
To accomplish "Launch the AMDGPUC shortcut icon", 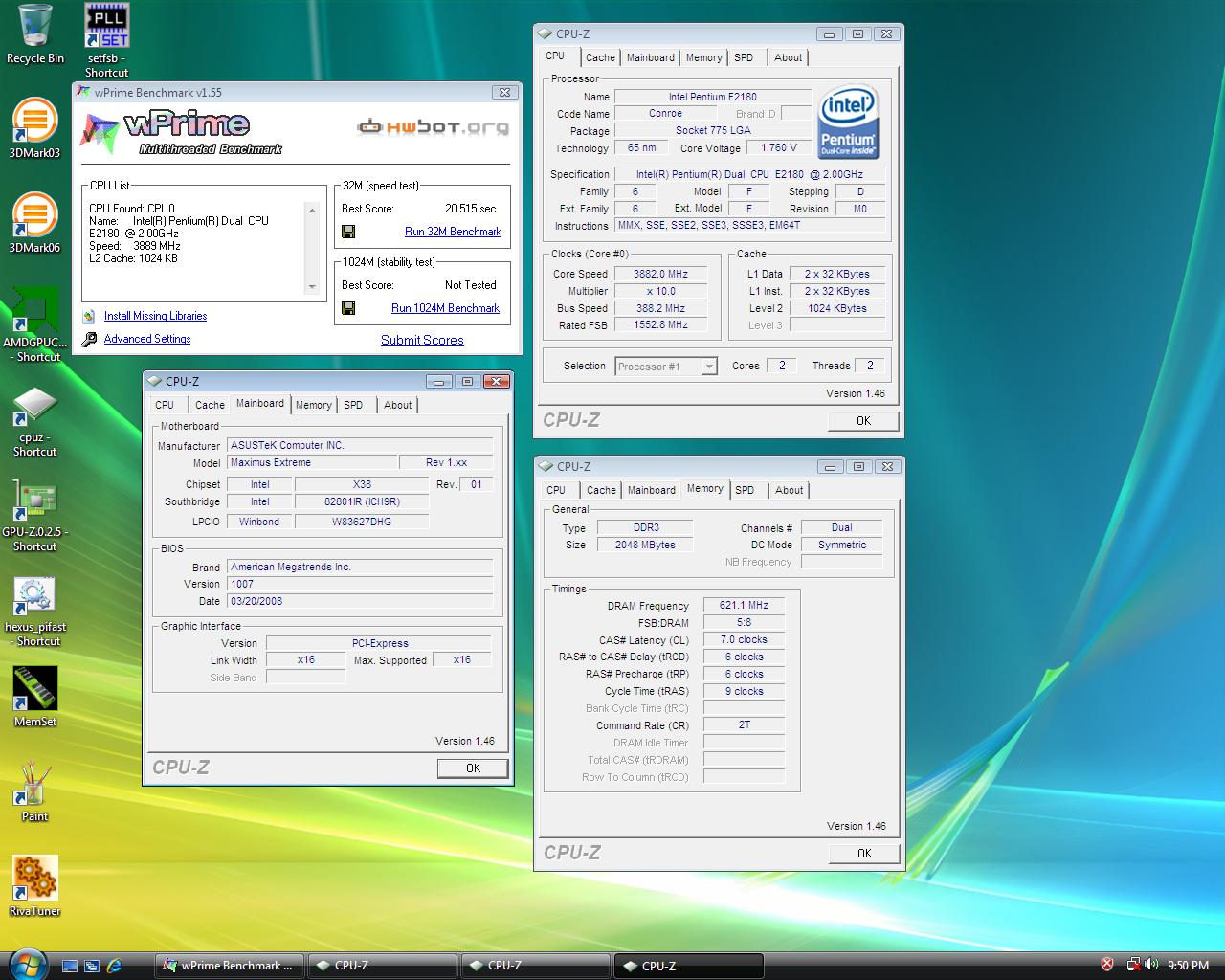I will click(34, 324).
